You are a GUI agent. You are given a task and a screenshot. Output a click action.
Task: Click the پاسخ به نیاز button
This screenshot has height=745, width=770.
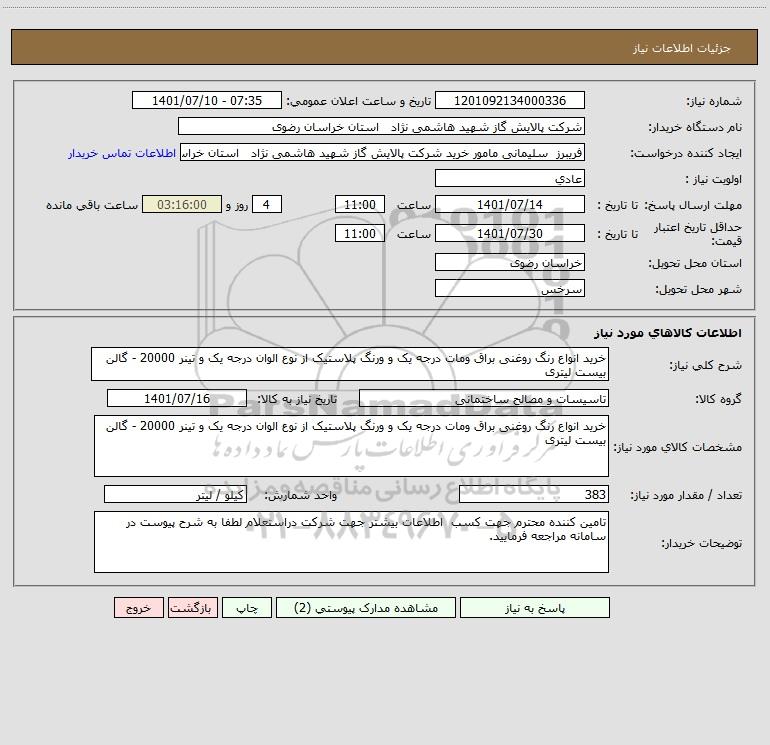click(535, 607)
